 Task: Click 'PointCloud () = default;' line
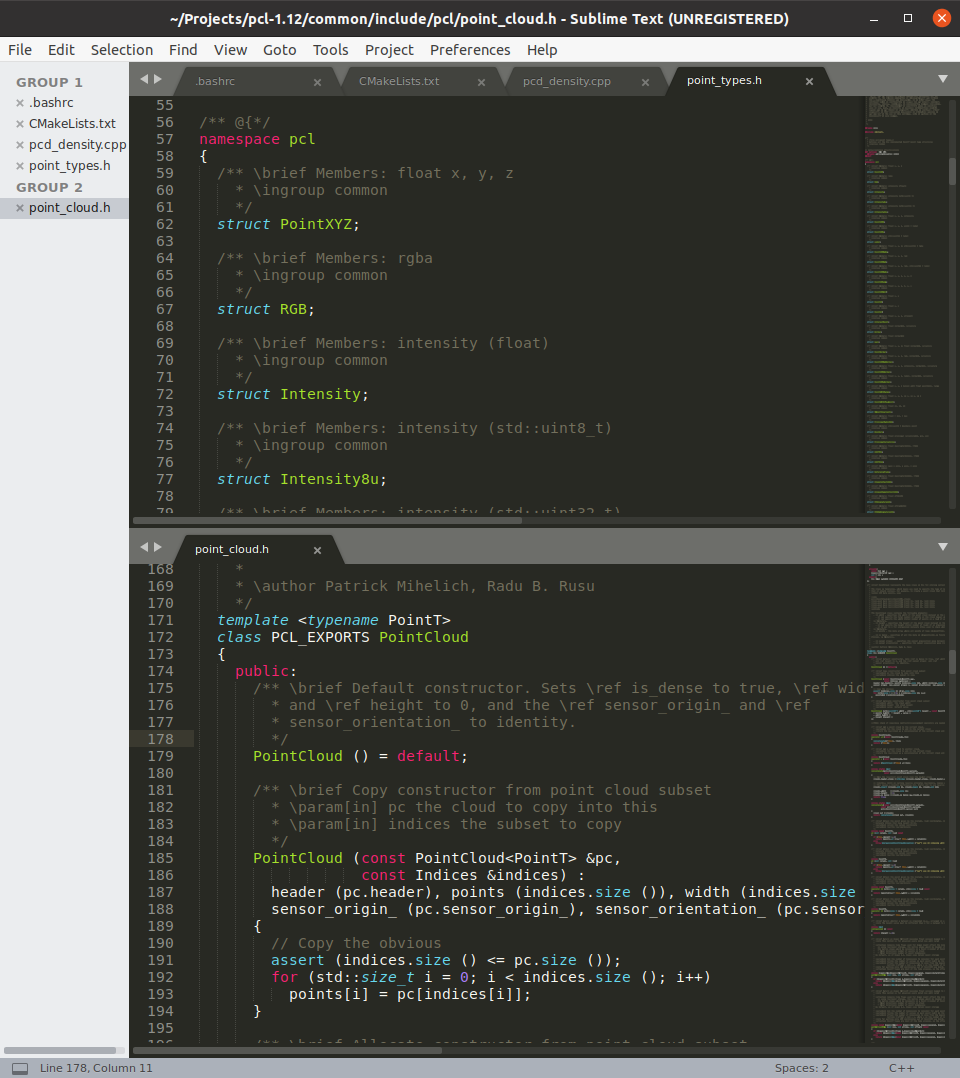pyautogui.click(x=360, y=756)
